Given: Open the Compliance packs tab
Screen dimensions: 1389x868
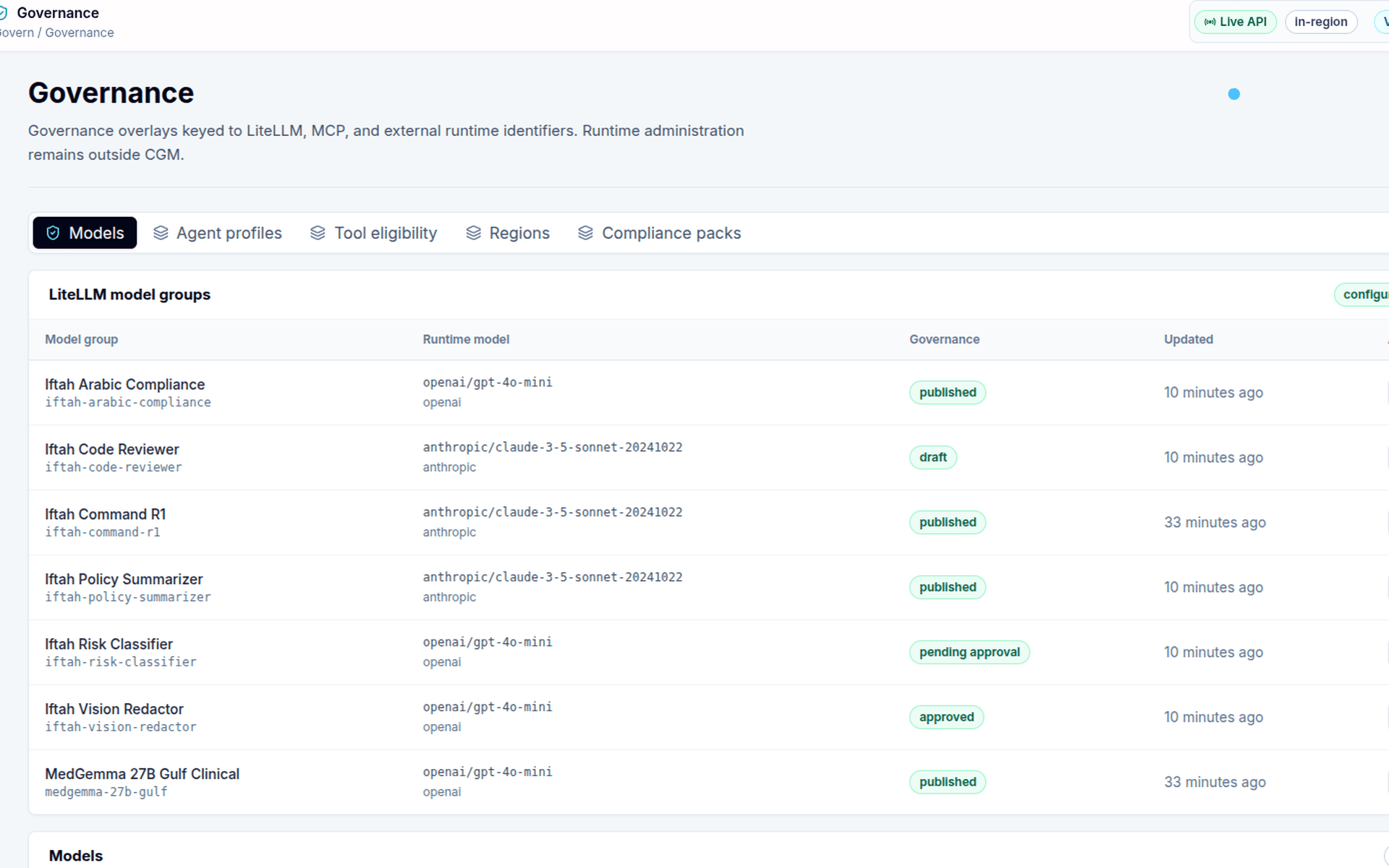Looking at the screenshot, I should [x=660, y=233].
